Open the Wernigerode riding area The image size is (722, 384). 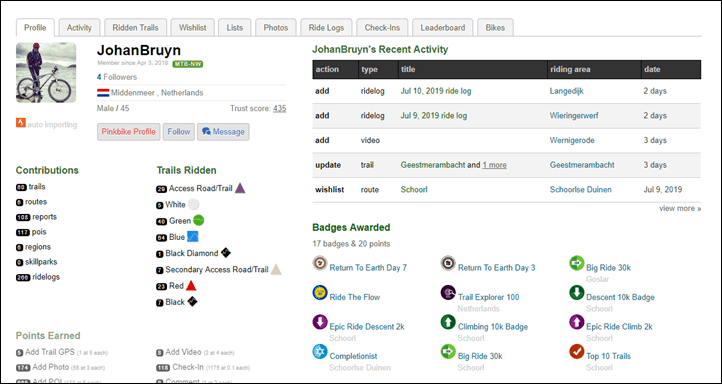(572, 140)
